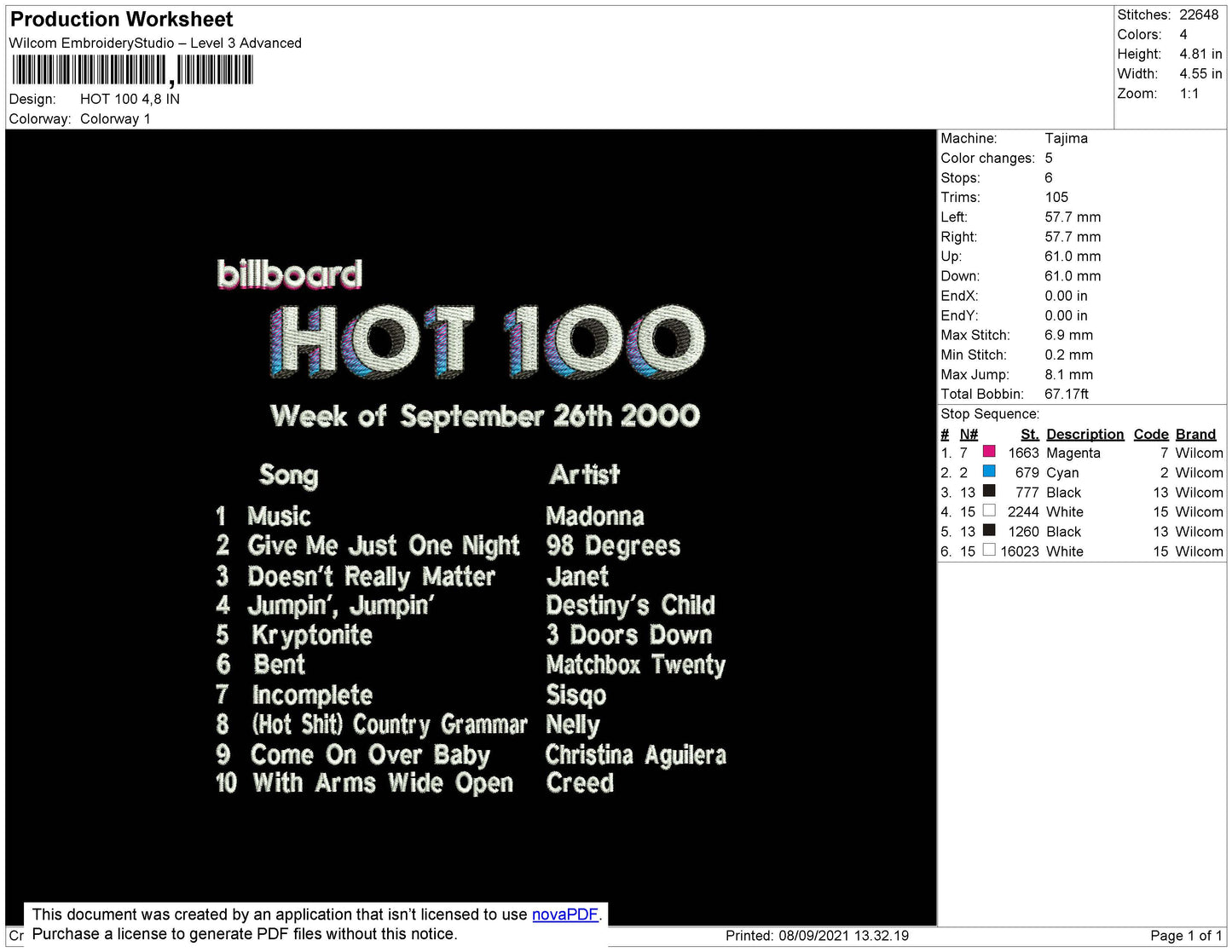This screenshot has height=952, width=1232.
Task: Click song '(Hot Shit) Country Grammar'
Action: pos(390,725)
